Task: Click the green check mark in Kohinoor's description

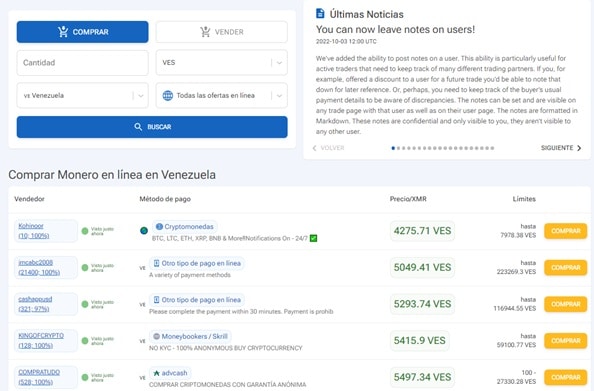Action: click(313, 238)
